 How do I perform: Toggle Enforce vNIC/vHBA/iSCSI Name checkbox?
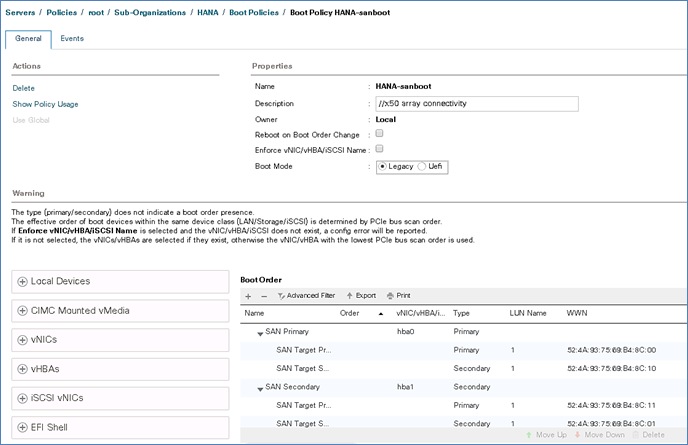pos(380,149)
